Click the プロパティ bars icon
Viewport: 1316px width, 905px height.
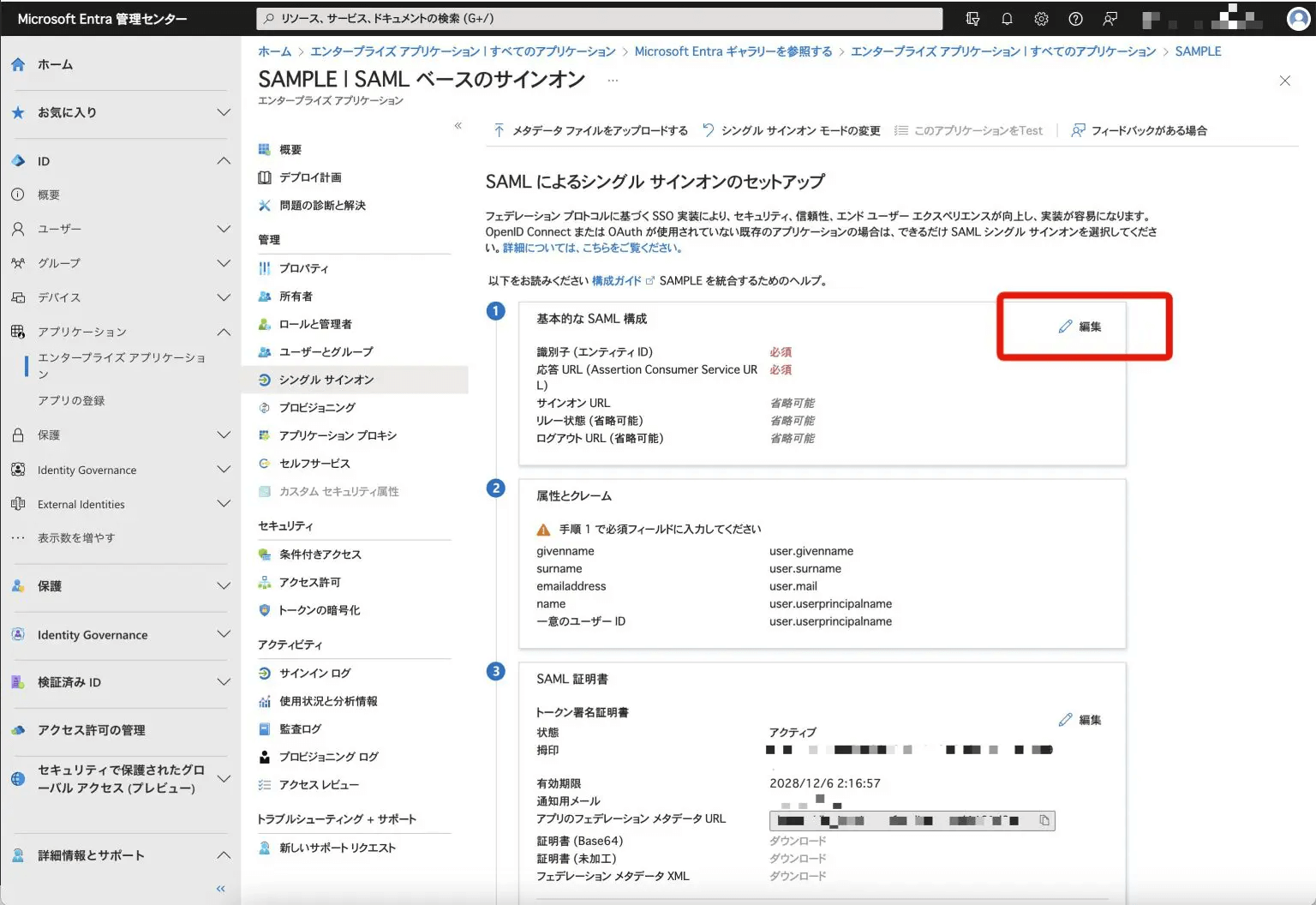tap(265, 268)
